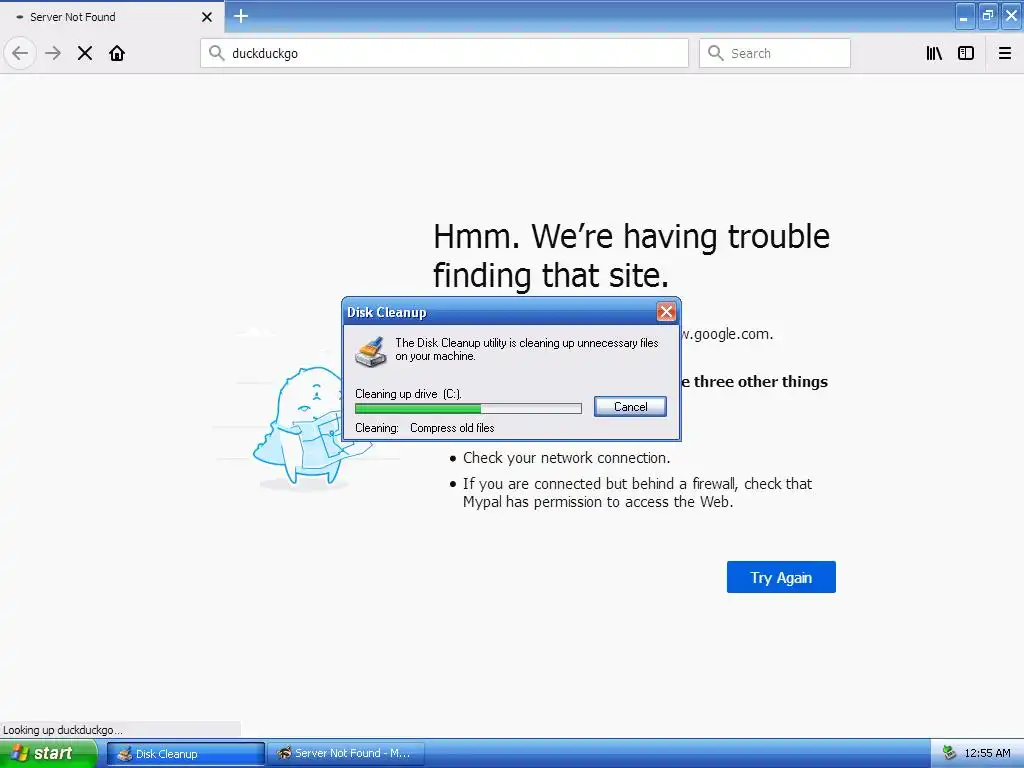Click the 12:55 AM taskbar clock

pos(987,754)
